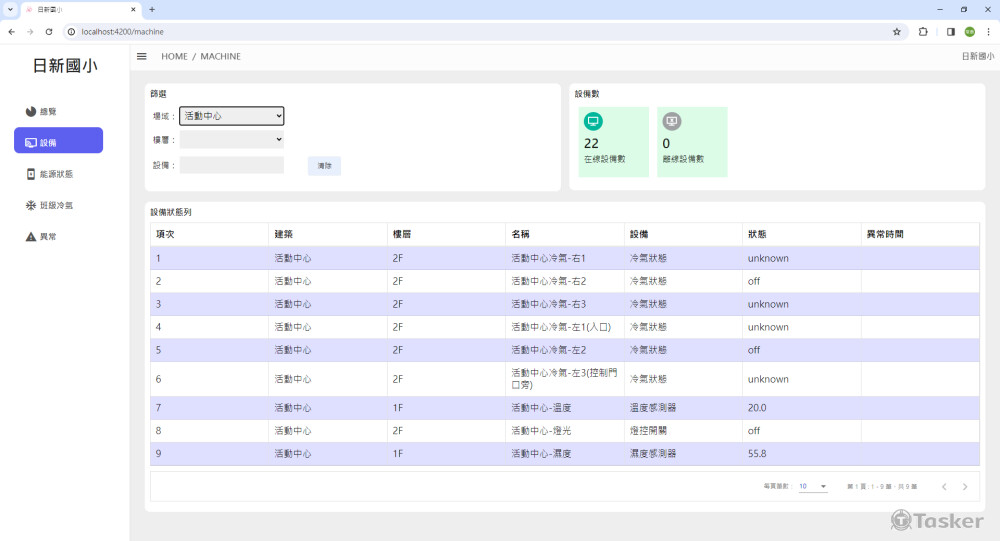This screenshot has width=1000, height=541.
Task: Click the green online devices monitor icon
Action: pyautogui.click(x=593, y=122)
